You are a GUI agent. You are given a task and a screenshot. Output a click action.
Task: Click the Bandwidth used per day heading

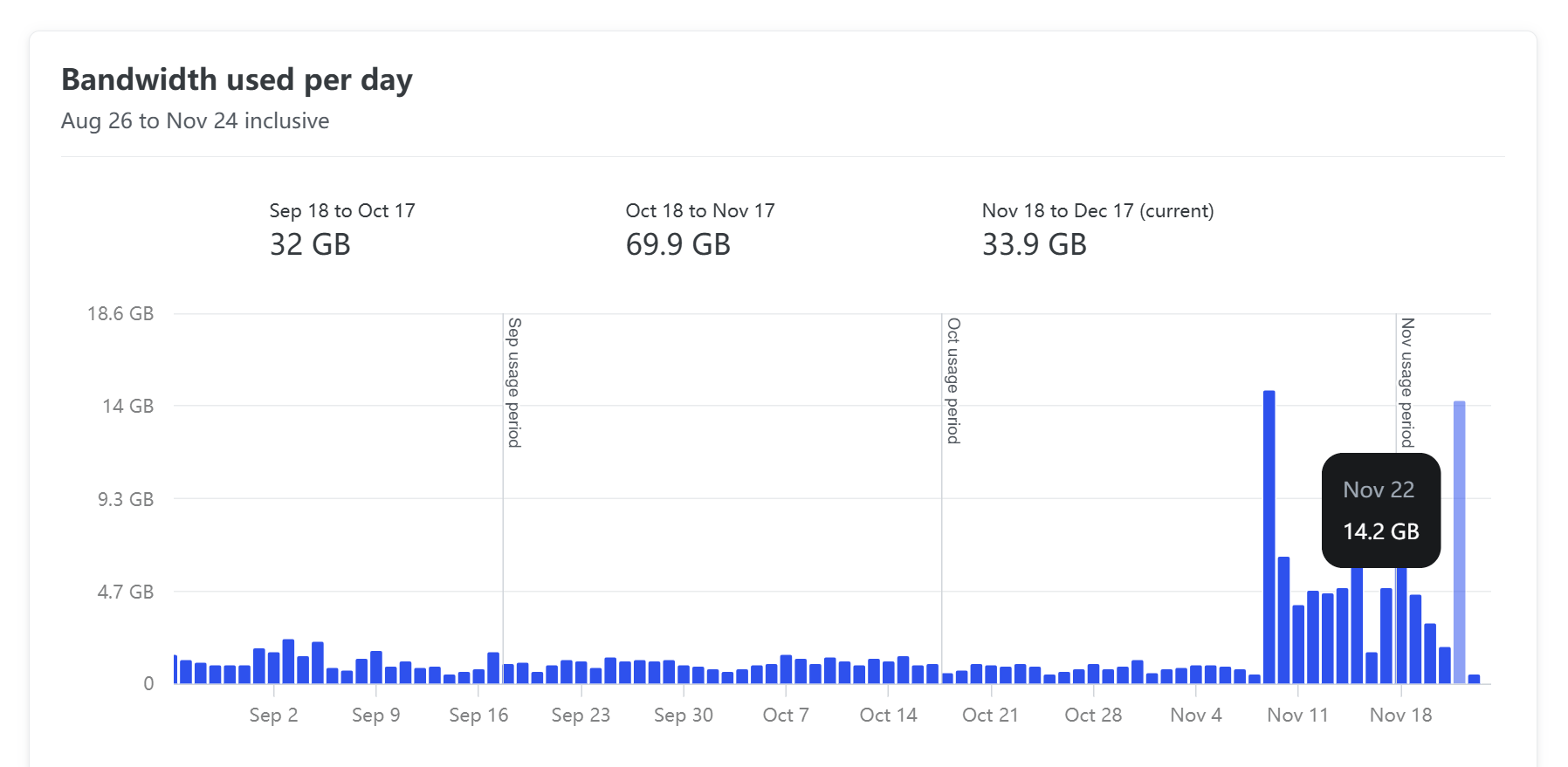tap(237, 79)
